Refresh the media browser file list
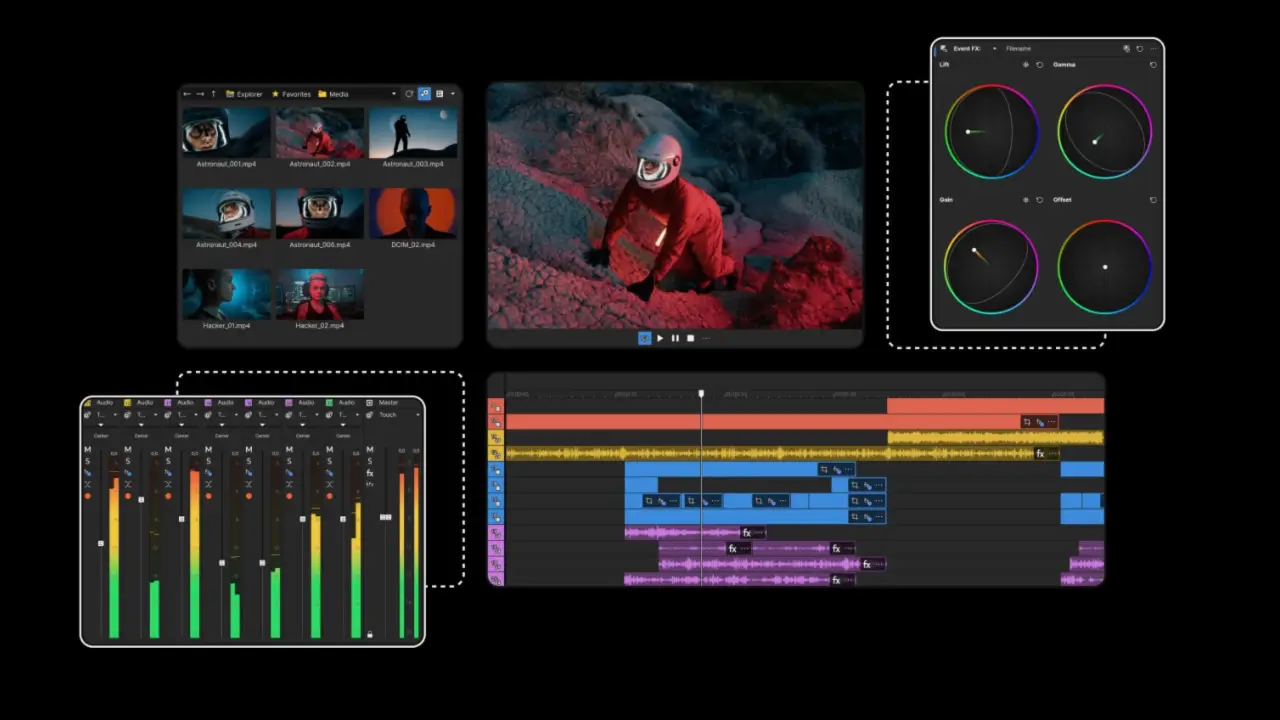 pyautogui.click(x=409, y=93)
